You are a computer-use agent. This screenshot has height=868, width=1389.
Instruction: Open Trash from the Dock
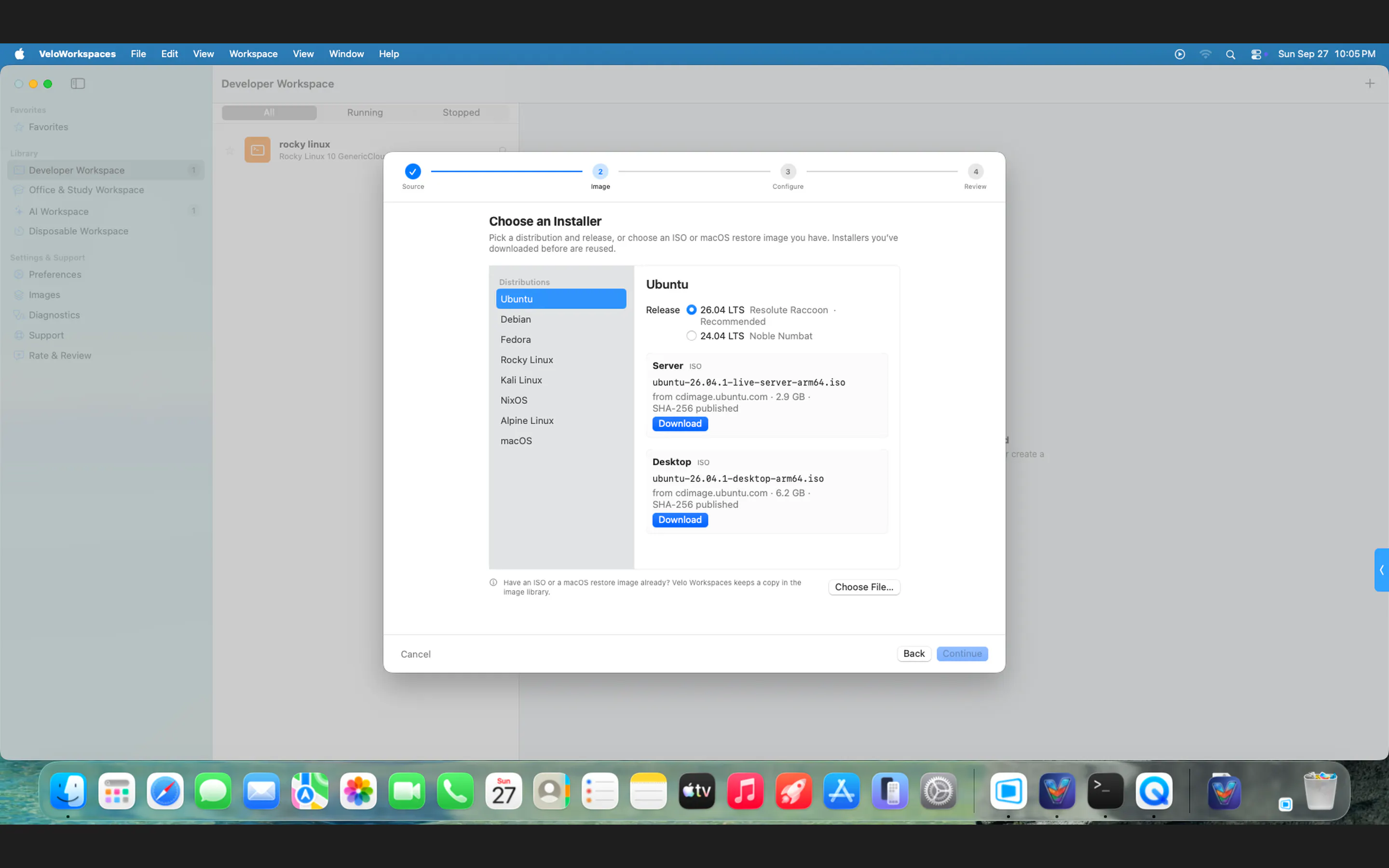point(1320,790)
